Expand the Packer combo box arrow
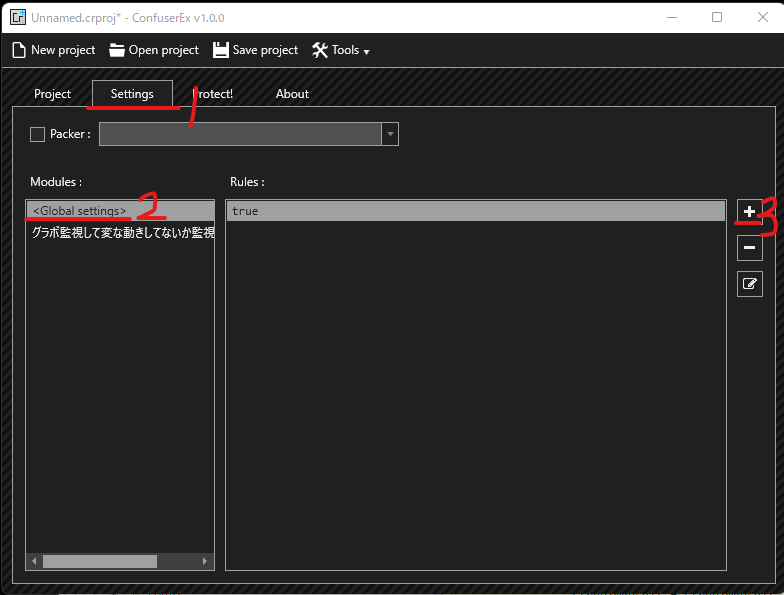 coord(390,134)
